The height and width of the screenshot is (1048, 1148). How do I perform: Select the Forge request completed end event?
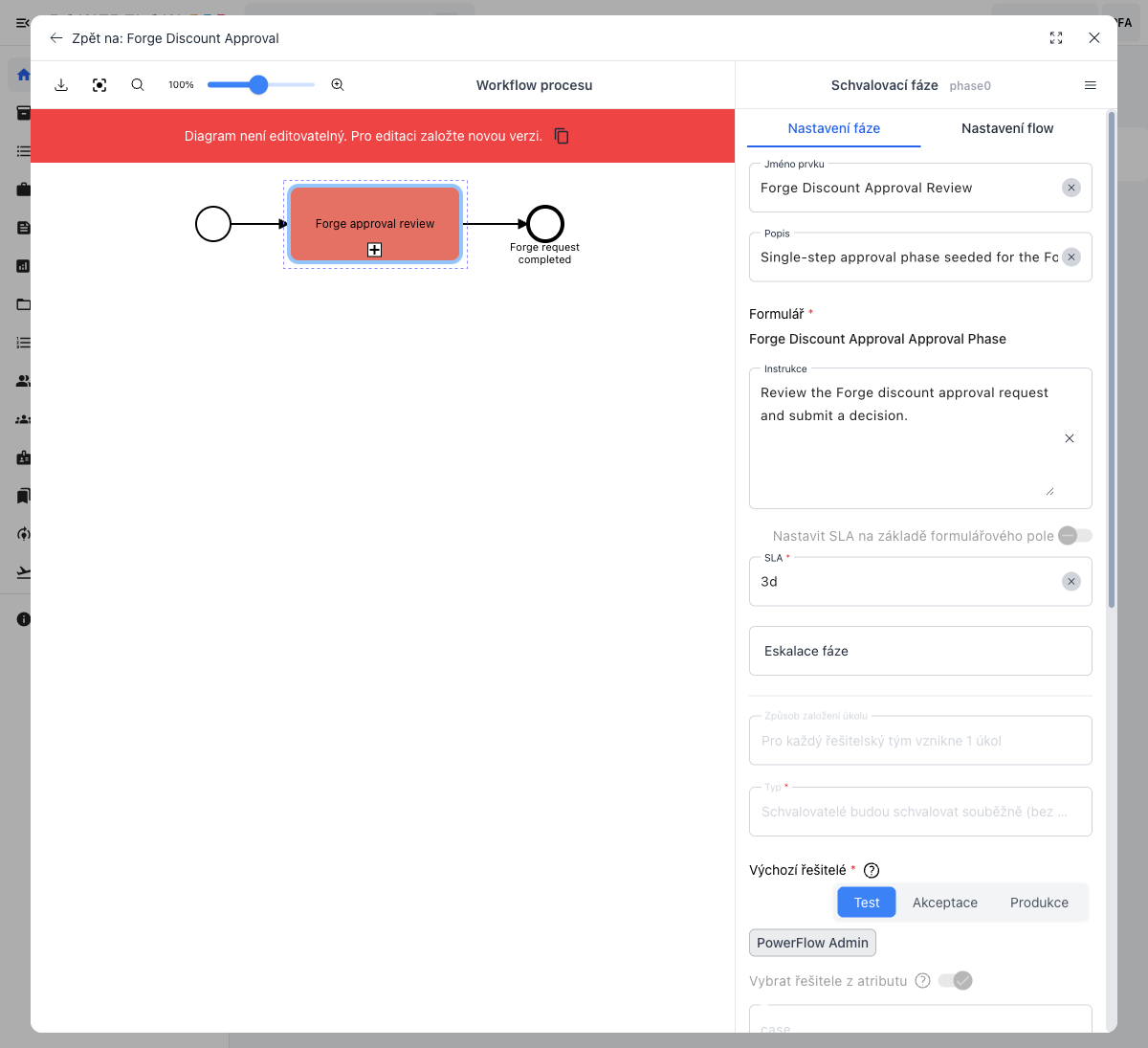545,224
